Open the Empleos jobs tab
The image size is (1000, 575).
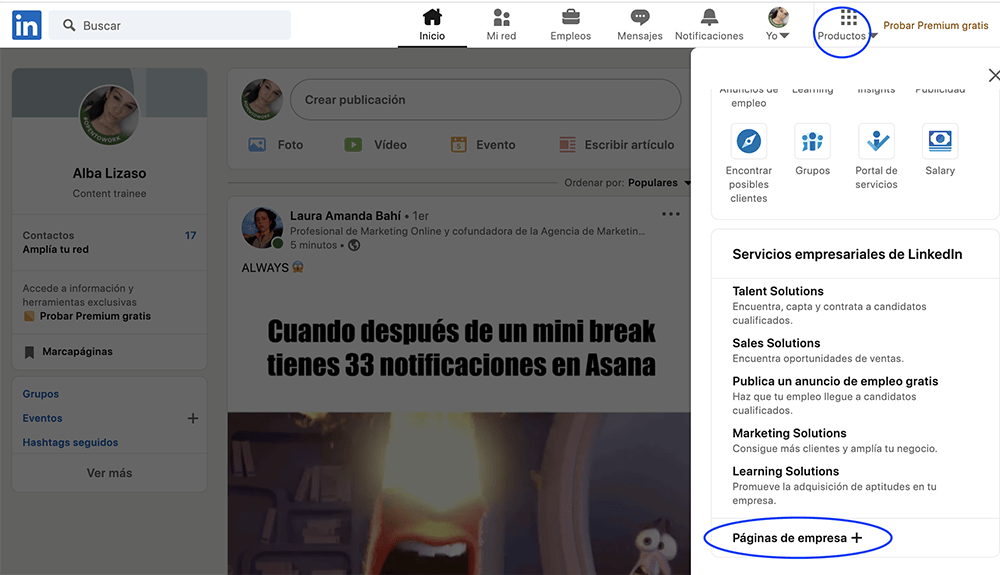[571, 25]
